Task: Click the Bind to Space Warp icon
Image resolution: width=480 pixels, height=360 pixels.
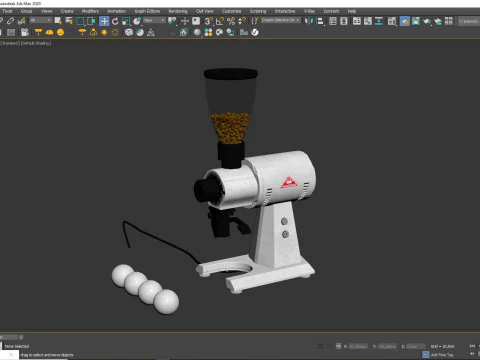Action: click(x=22, y=21)
